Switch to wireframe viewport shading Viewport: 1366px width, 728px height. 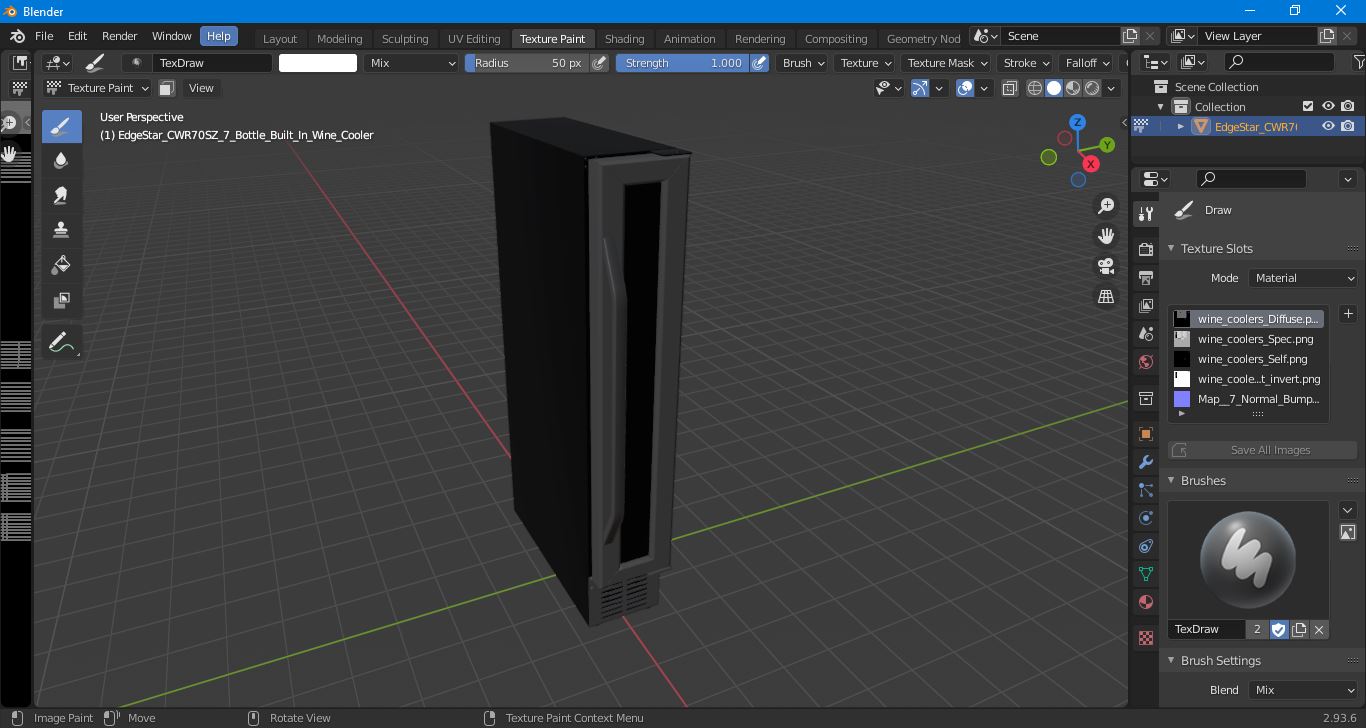click(1035, 88)
